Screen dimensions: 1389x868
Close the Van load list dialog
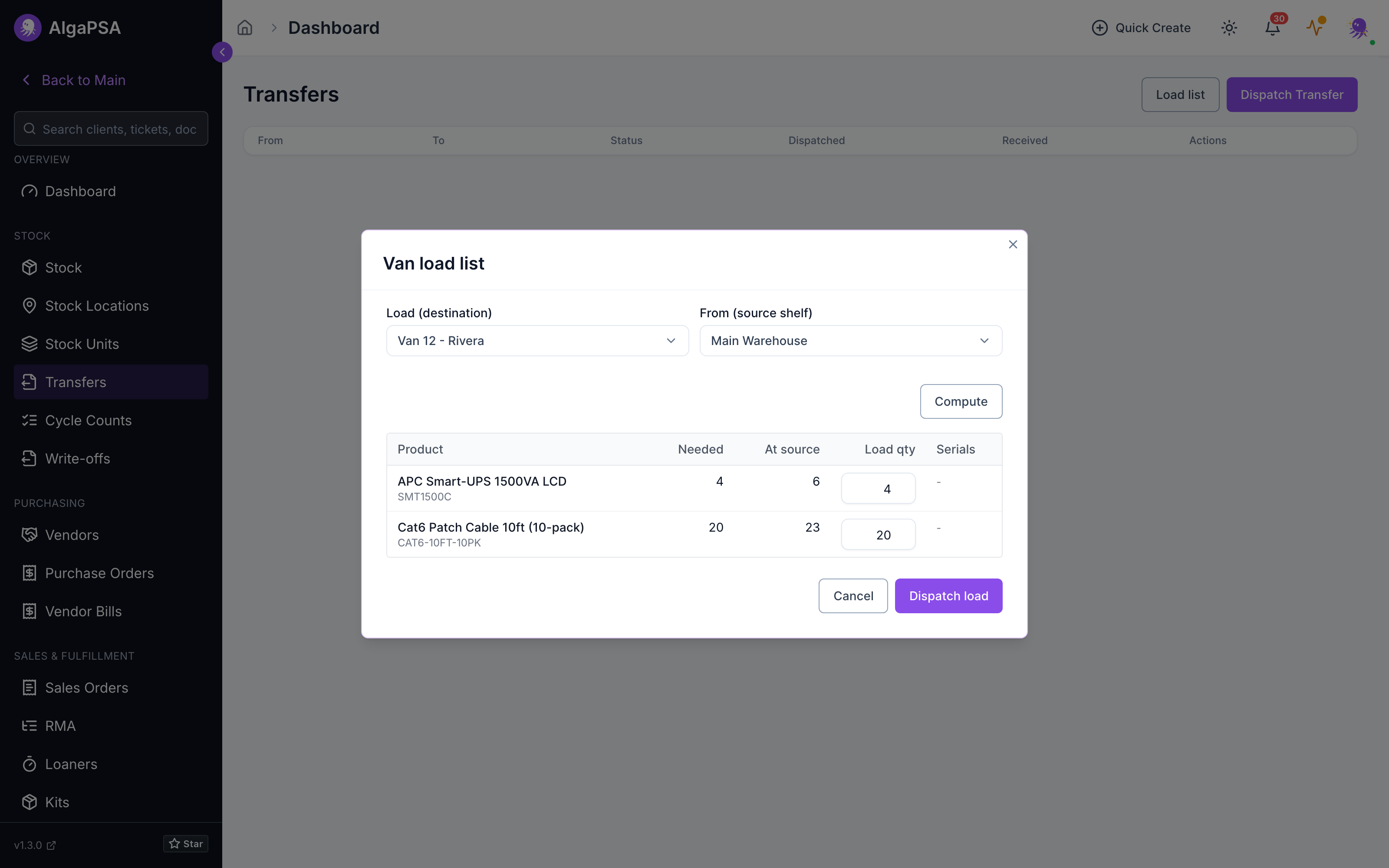coord(1013,244)
